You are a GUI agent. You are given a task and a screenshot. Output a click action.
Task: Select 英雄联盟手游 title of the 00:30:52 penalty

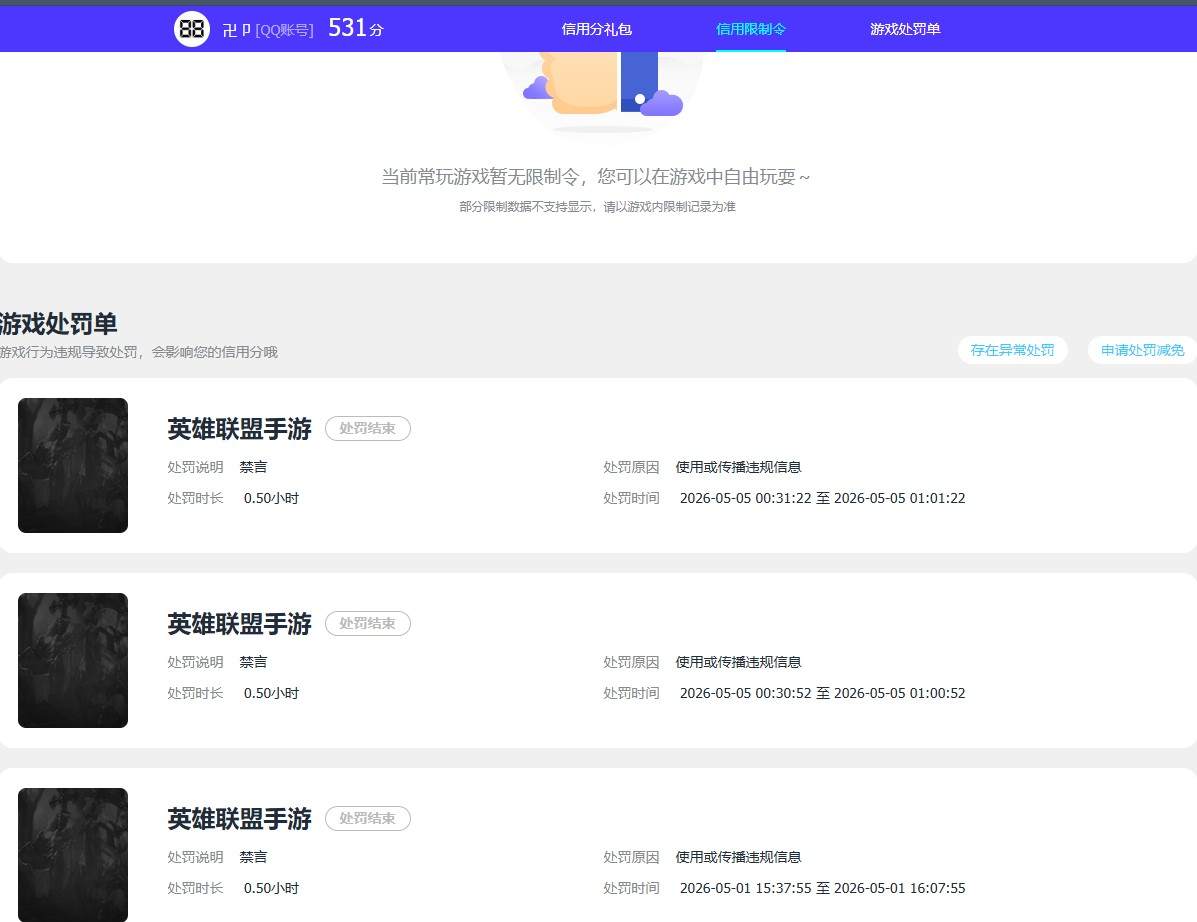click(240, 624)
